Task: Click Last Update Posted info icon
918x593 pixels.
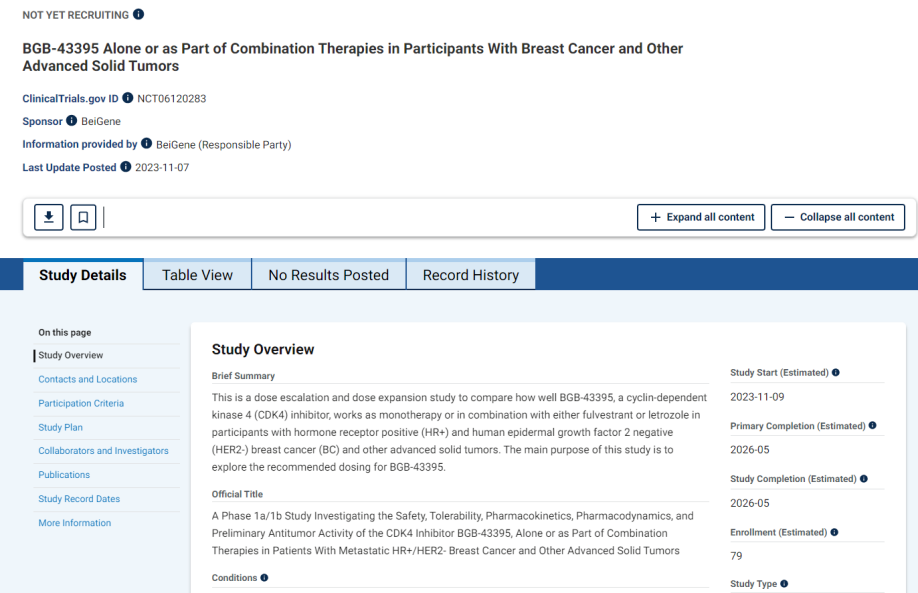Action: [x=126, y=167]
